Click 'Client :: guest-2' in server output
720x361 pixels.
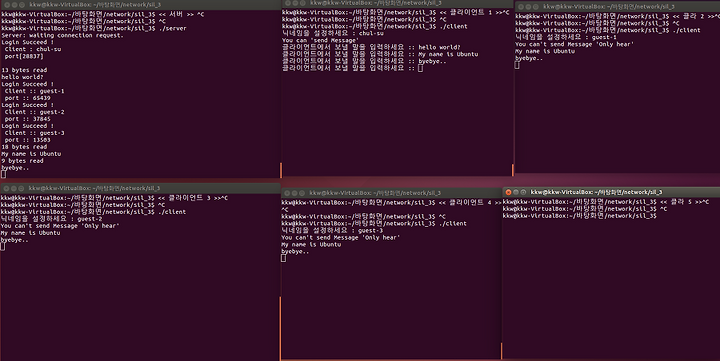tap(34, 112)
